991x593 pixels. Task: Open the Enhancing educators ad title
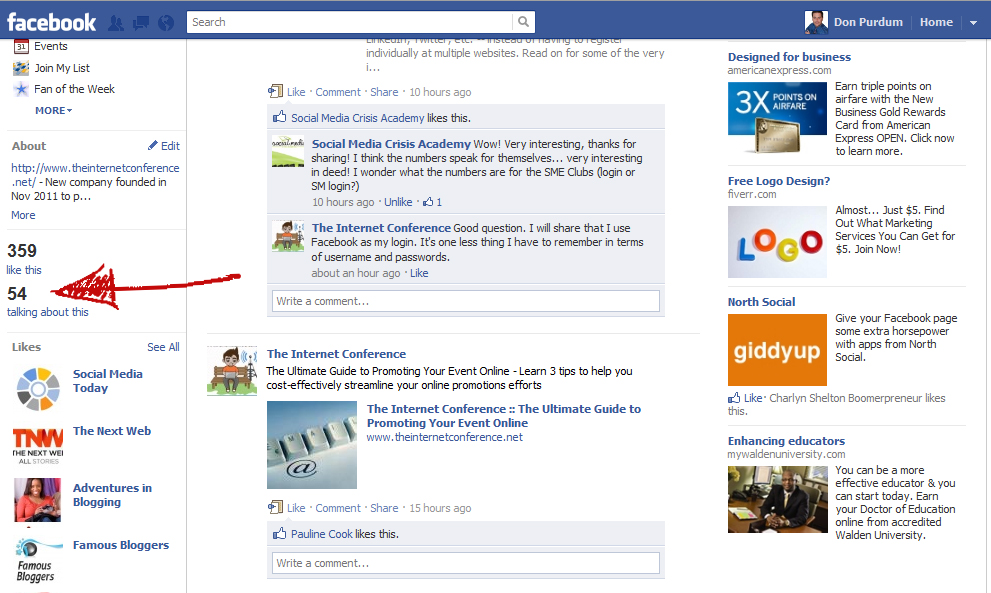tap(786, 441)
